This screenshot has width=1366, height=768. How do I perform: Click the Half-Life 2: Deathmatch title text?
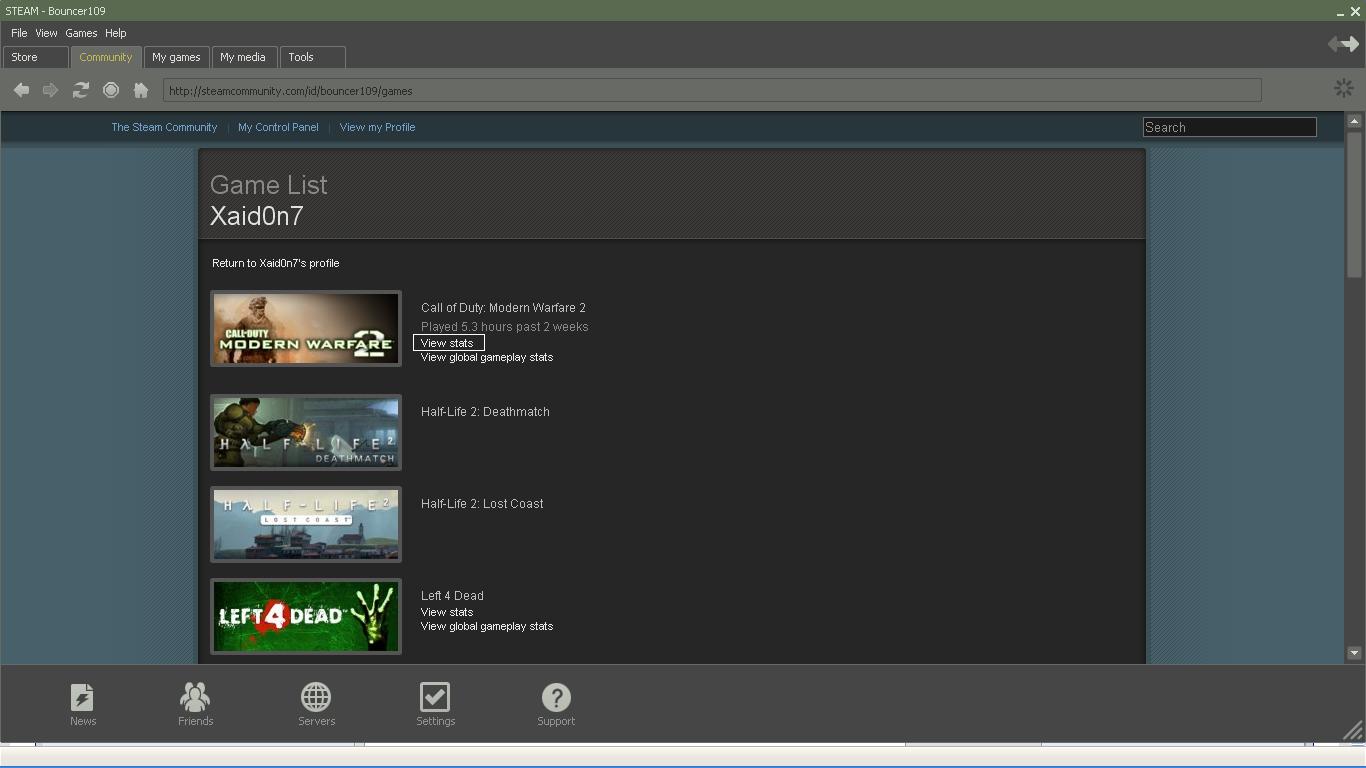point(485,412)
